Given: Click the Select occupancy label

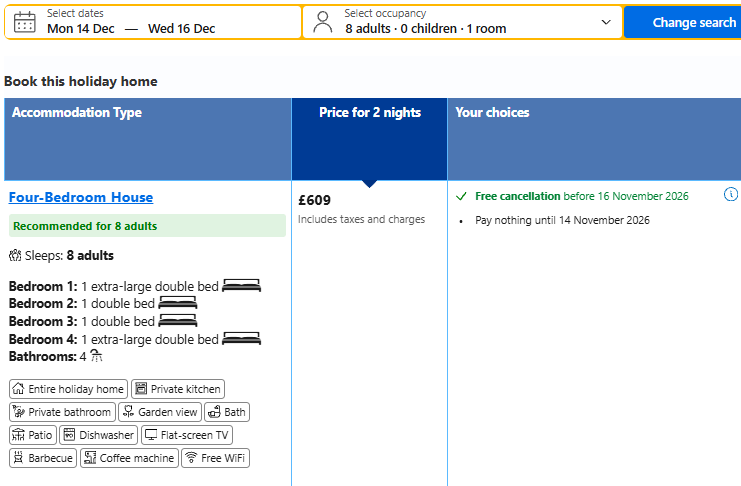Looking at the screenshot, I should point(385,13).
